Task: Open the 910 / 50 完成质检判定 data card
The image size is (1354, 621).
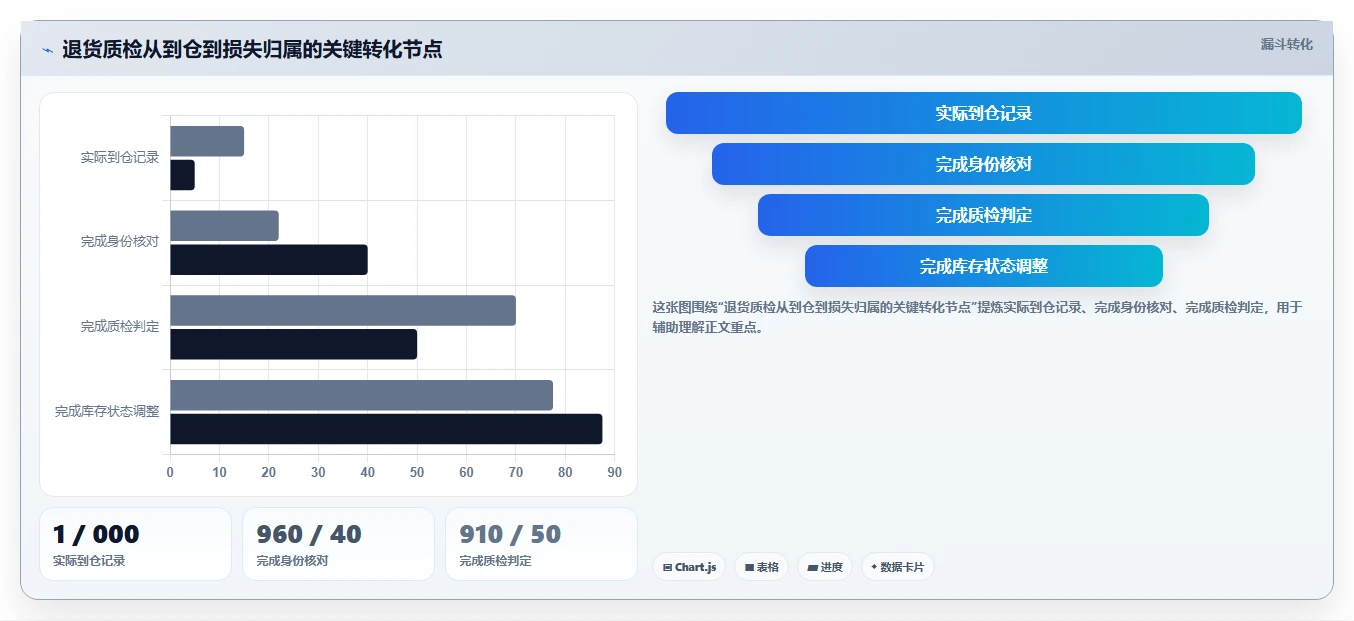Action: (541, 544)
